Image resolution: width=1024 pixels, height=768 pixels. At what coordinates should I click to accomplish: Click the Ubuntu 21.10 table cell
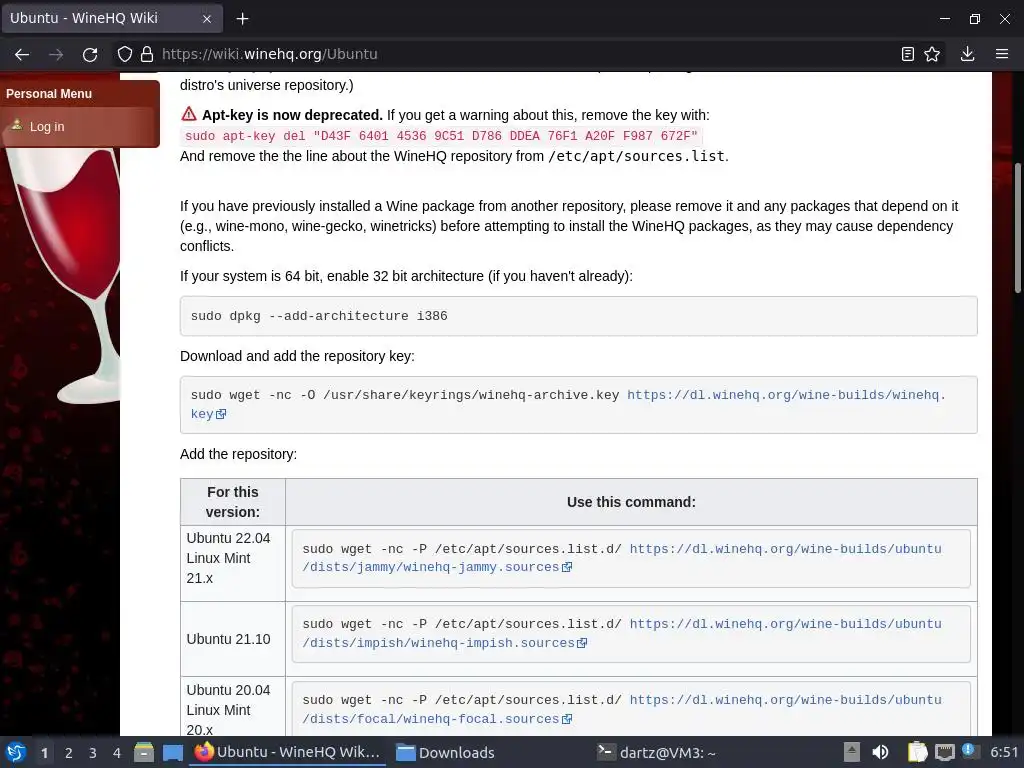pos(232,639)
